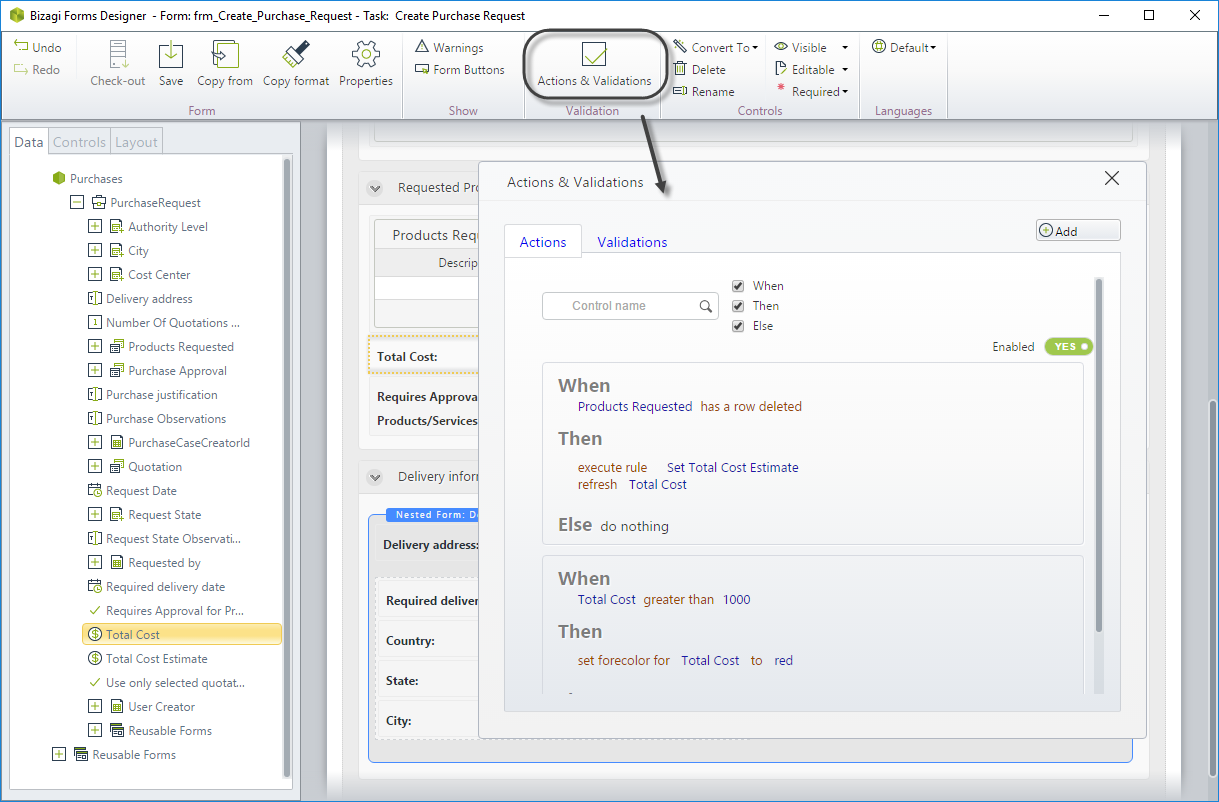This screenshot has width=1219, height=802.
Task: Collapse the Delivery information section chevron
Action: (x=376, y=478)
